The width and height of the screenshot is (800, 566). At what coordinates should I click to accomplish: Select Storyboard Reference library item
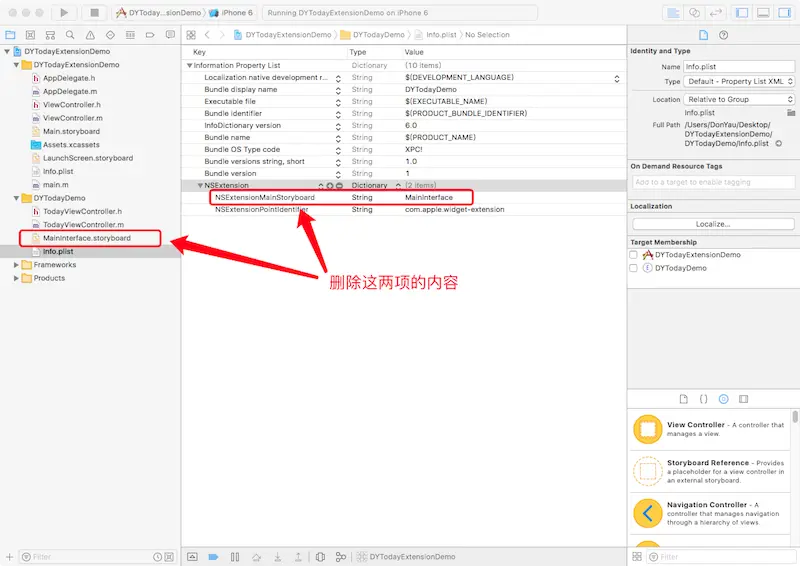pyautogui.click(x=710, y=471)
